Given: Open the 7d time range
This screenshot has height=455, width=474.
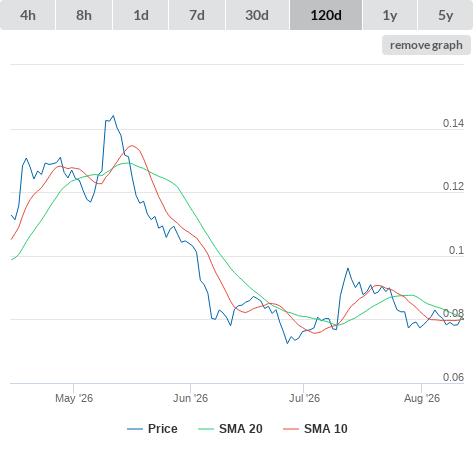Looking at the screenshot, I should 197,15.
